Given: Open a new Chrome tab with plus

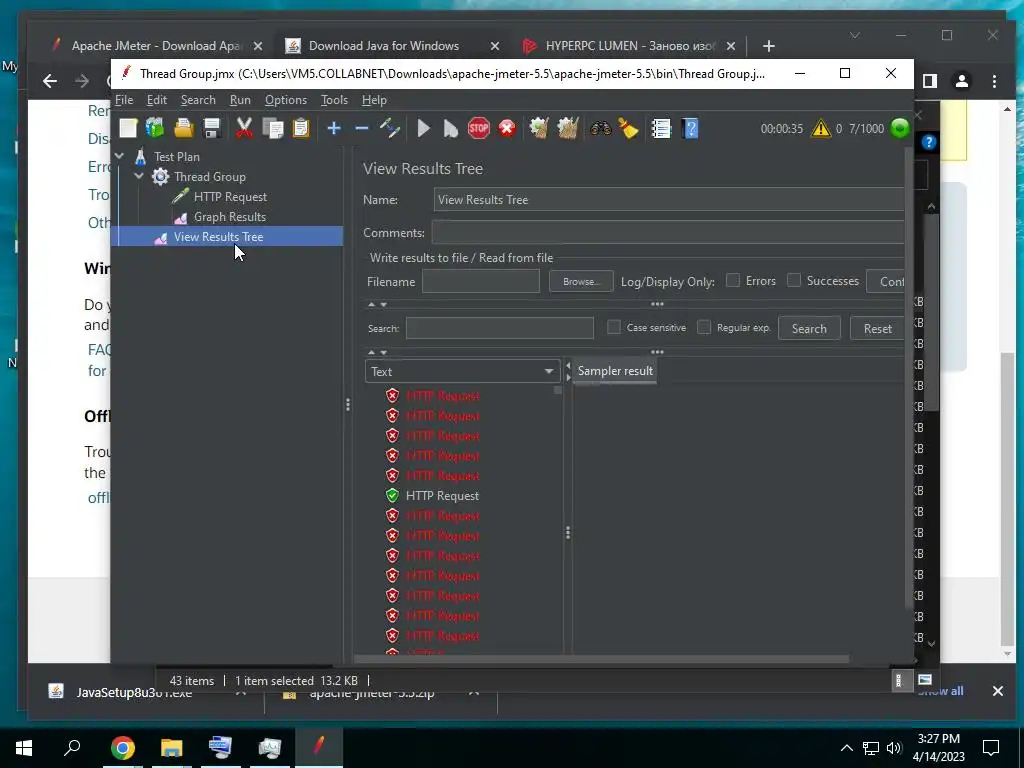Looking at the screenshot, I should [x=769, y=46].
